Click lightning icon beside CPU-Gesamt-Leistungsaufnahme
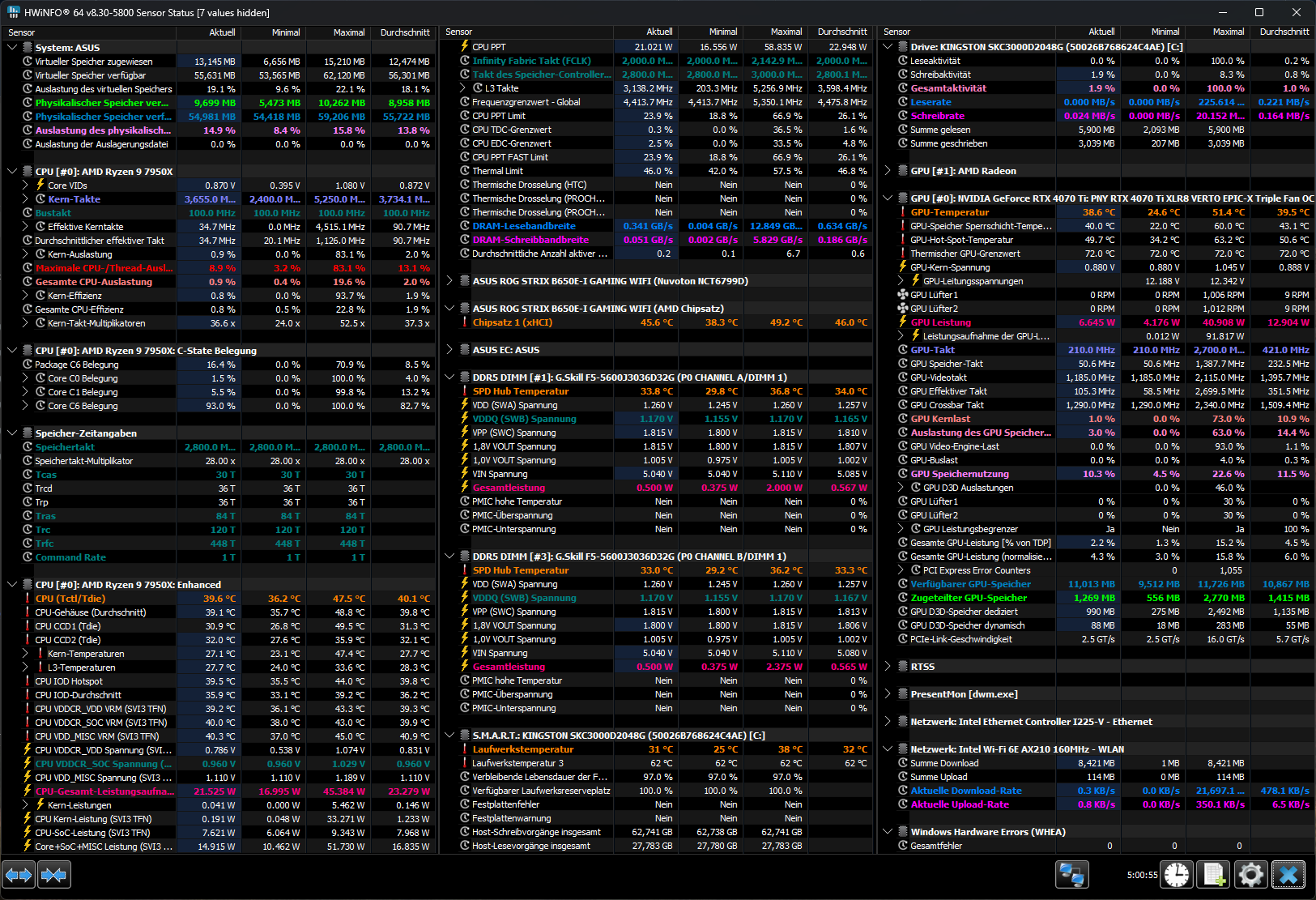 tap(28, 791)
